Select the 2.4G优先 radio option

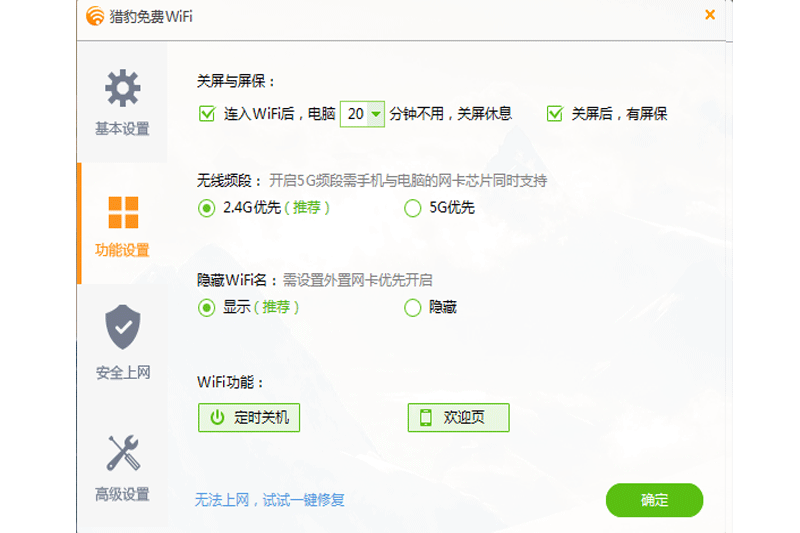point(207,208)
